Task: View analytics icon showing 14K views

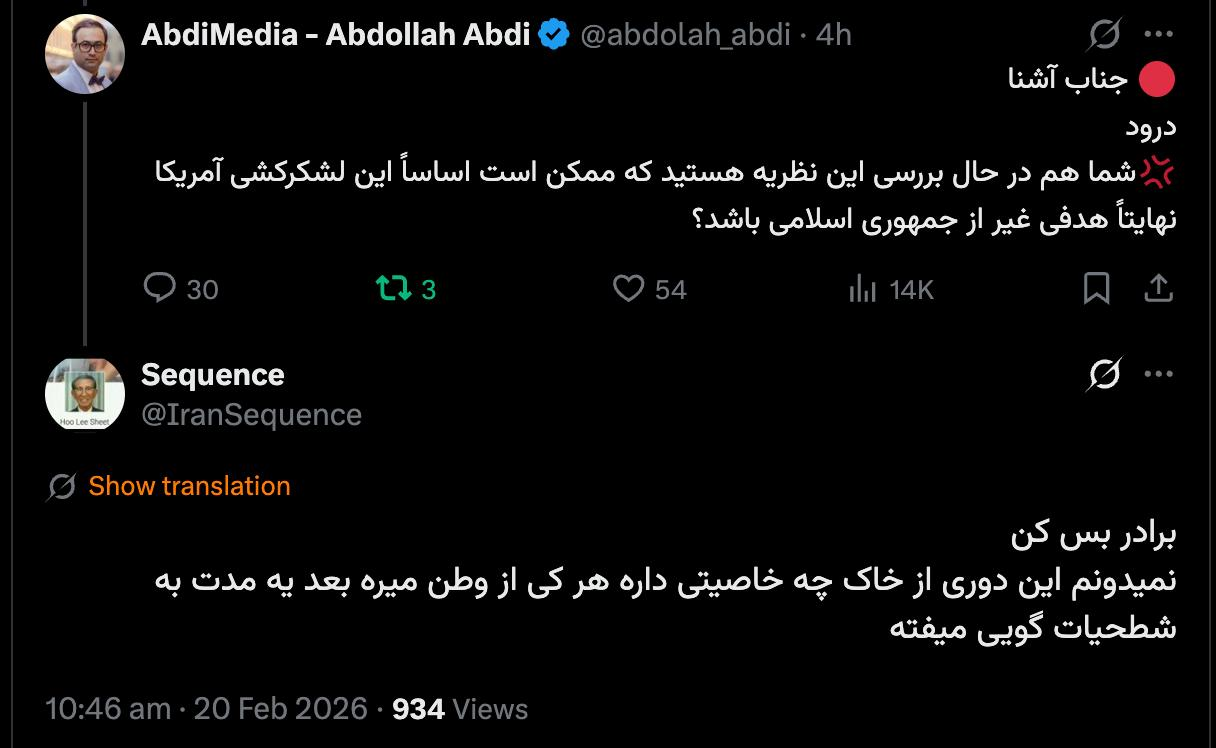Action: click(x=862, y=289)
